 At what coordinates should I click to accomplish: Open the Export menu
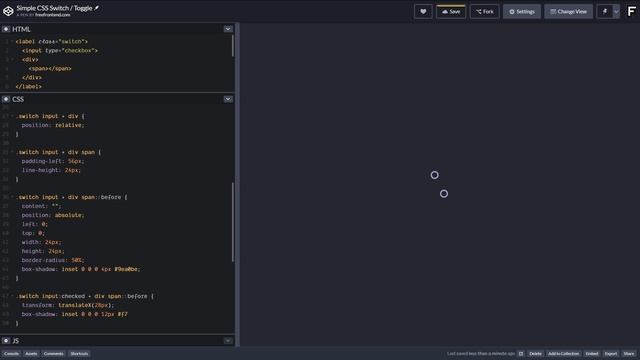point(611,353)
